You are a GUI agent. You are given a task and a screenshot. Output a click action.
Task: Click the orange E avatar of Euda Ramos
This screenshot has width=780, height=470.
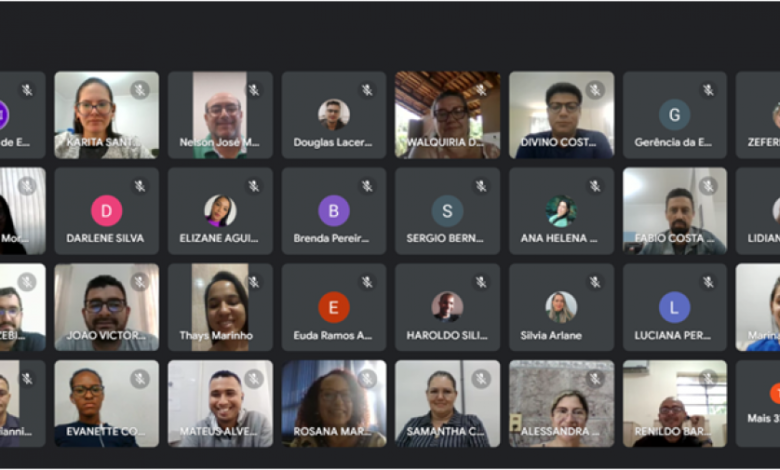[334, 307]
